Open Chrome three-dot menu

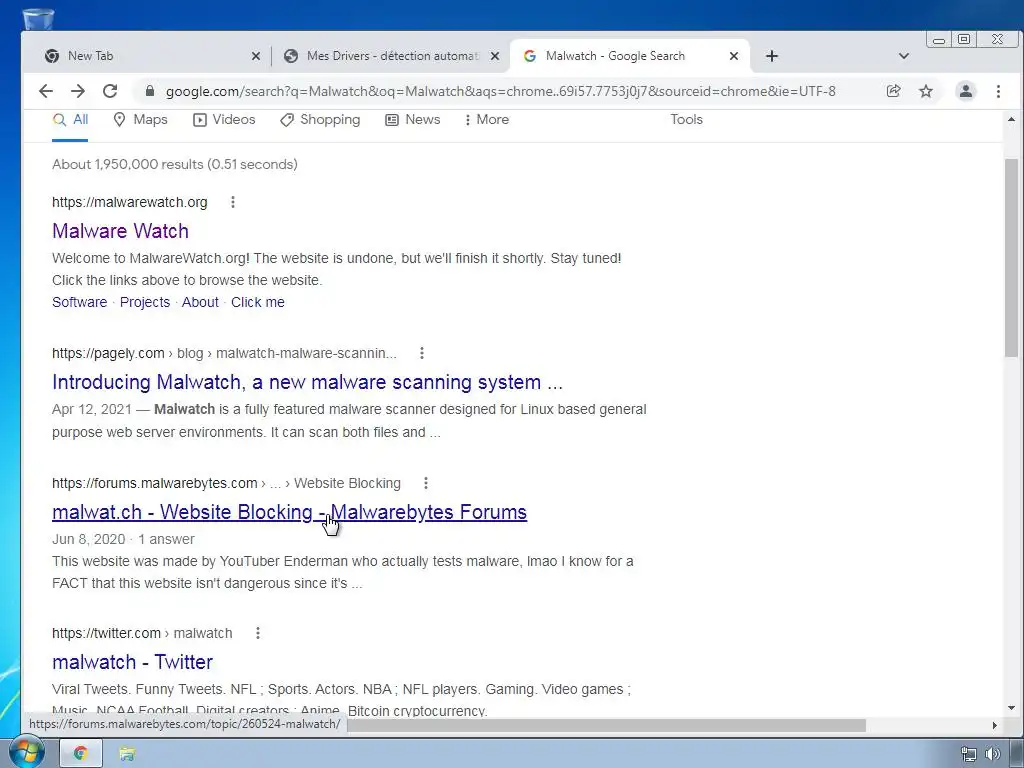point(998,91)
